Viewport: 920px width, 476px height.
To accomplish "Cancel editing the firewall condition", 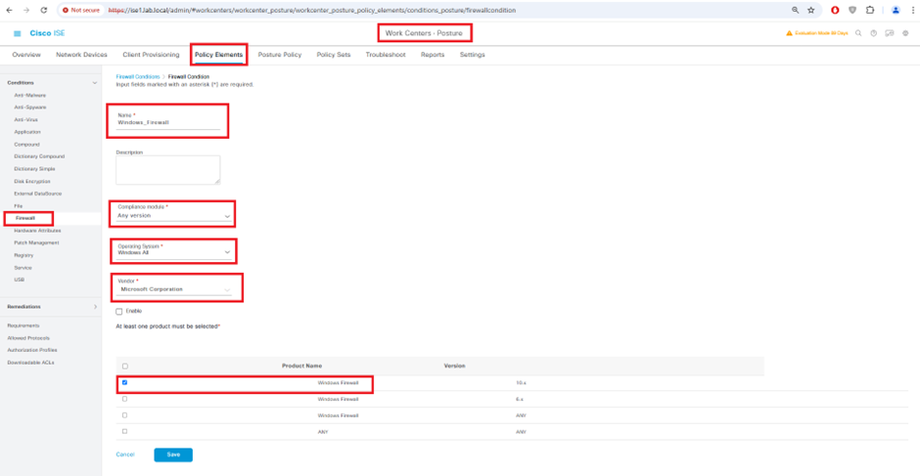I will [125, 455].
